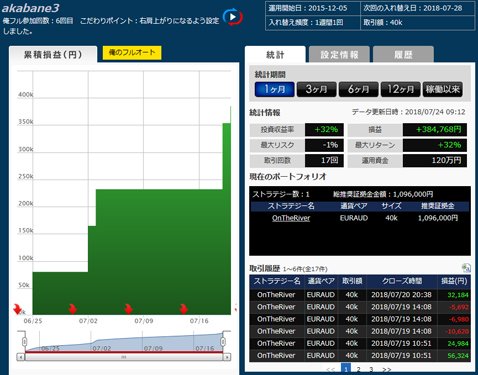The image size is (478, 375).
Task: Click the export icon above trade history
Action: [x=466, y=267]
